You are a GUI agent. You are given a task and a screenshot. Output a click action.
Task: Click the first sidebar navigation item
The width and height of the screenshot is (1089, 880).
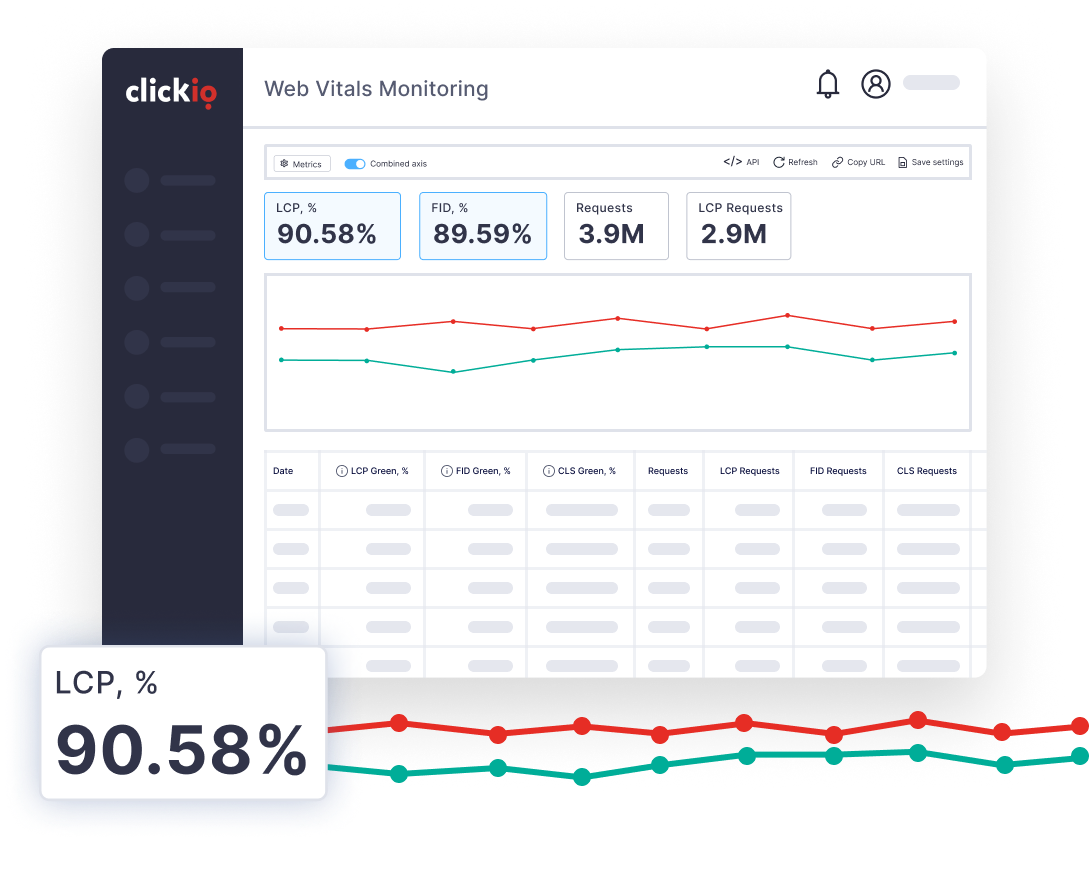pos(171,181)
